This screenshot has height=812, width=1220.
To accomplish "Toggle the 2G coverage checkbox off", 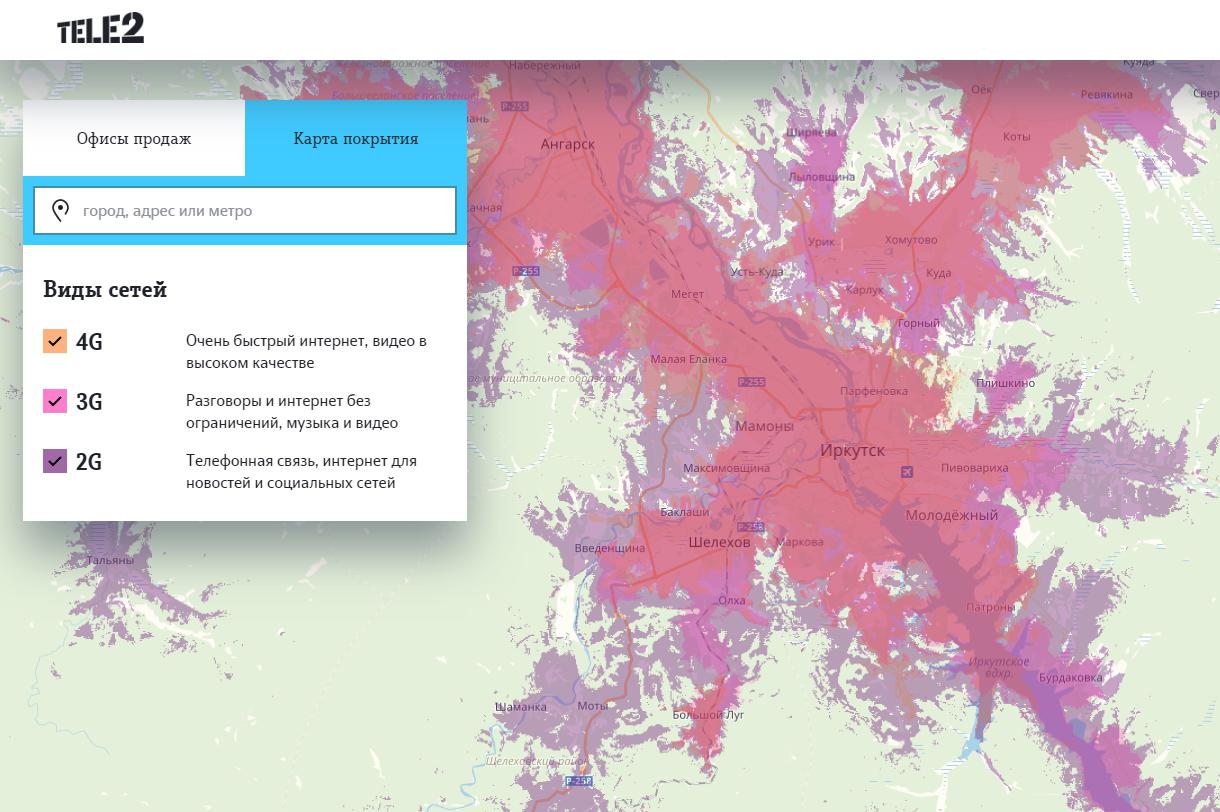I will click(55, 461).
